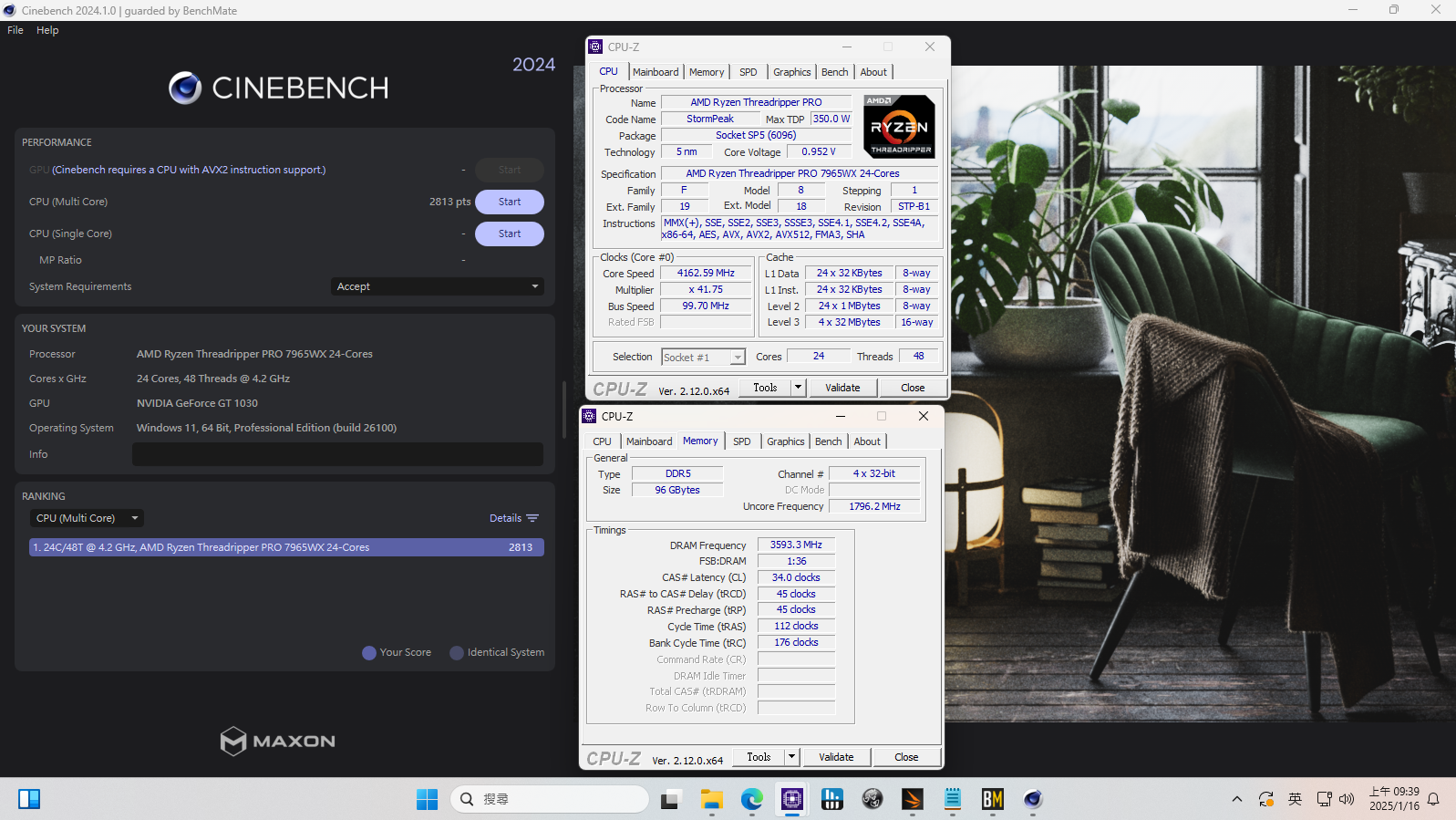
Task: Click the Memory CPU-Z window title icon
Action: click(589, 416)
